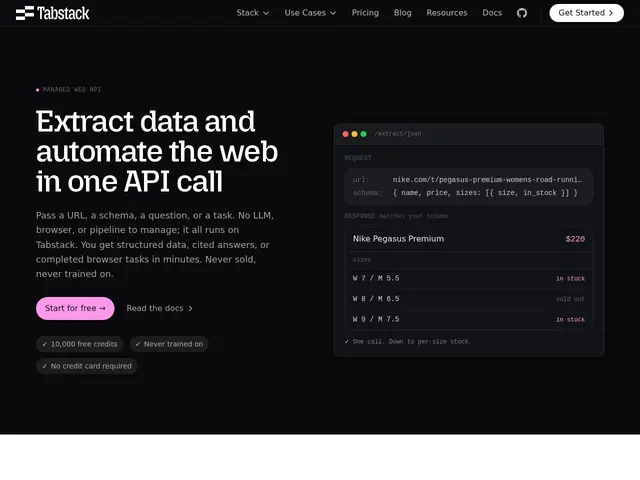640x480 pixels.
Task: Click the No credit card required badge
Action: tap(87, 366)
